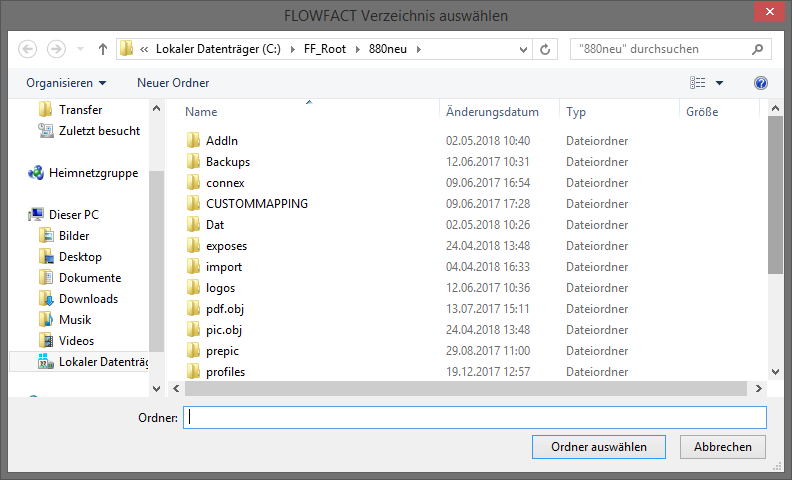Horizontal scrollbar left arrow
This screenshot has height=480, width=792.
[176, 389]
